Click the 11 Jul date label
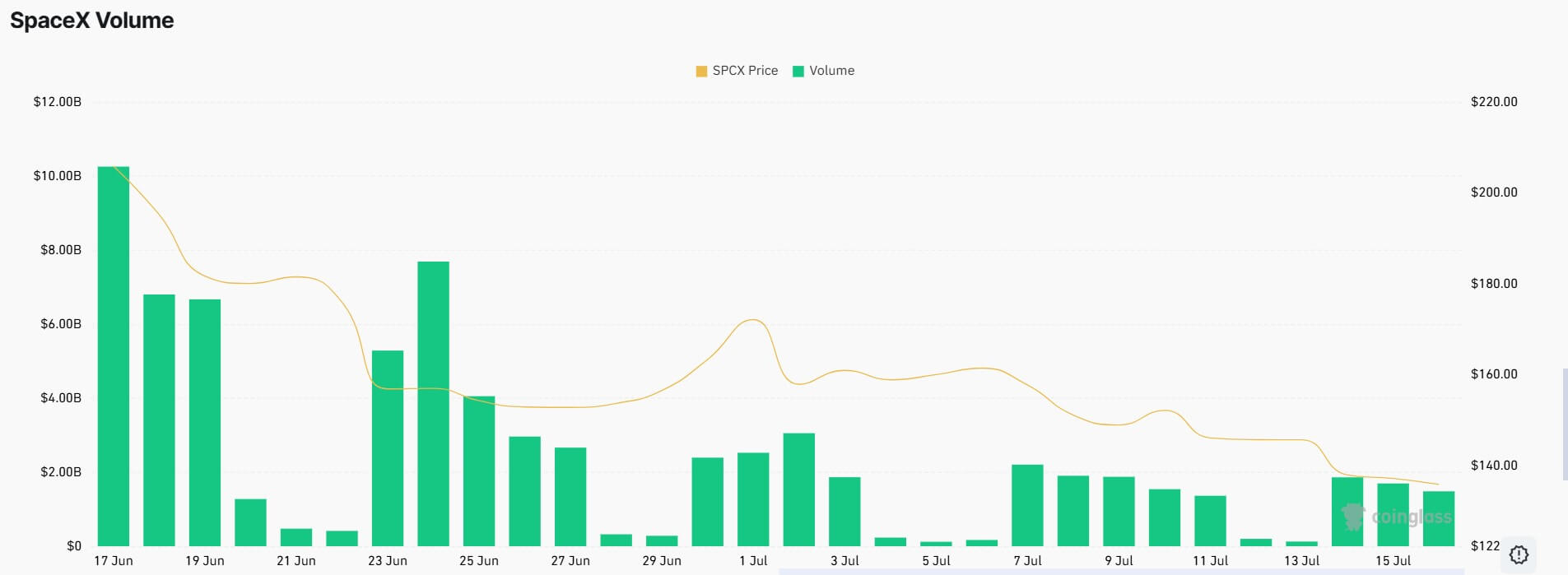Viewport: 1568px width, 575px height. 1210,561
